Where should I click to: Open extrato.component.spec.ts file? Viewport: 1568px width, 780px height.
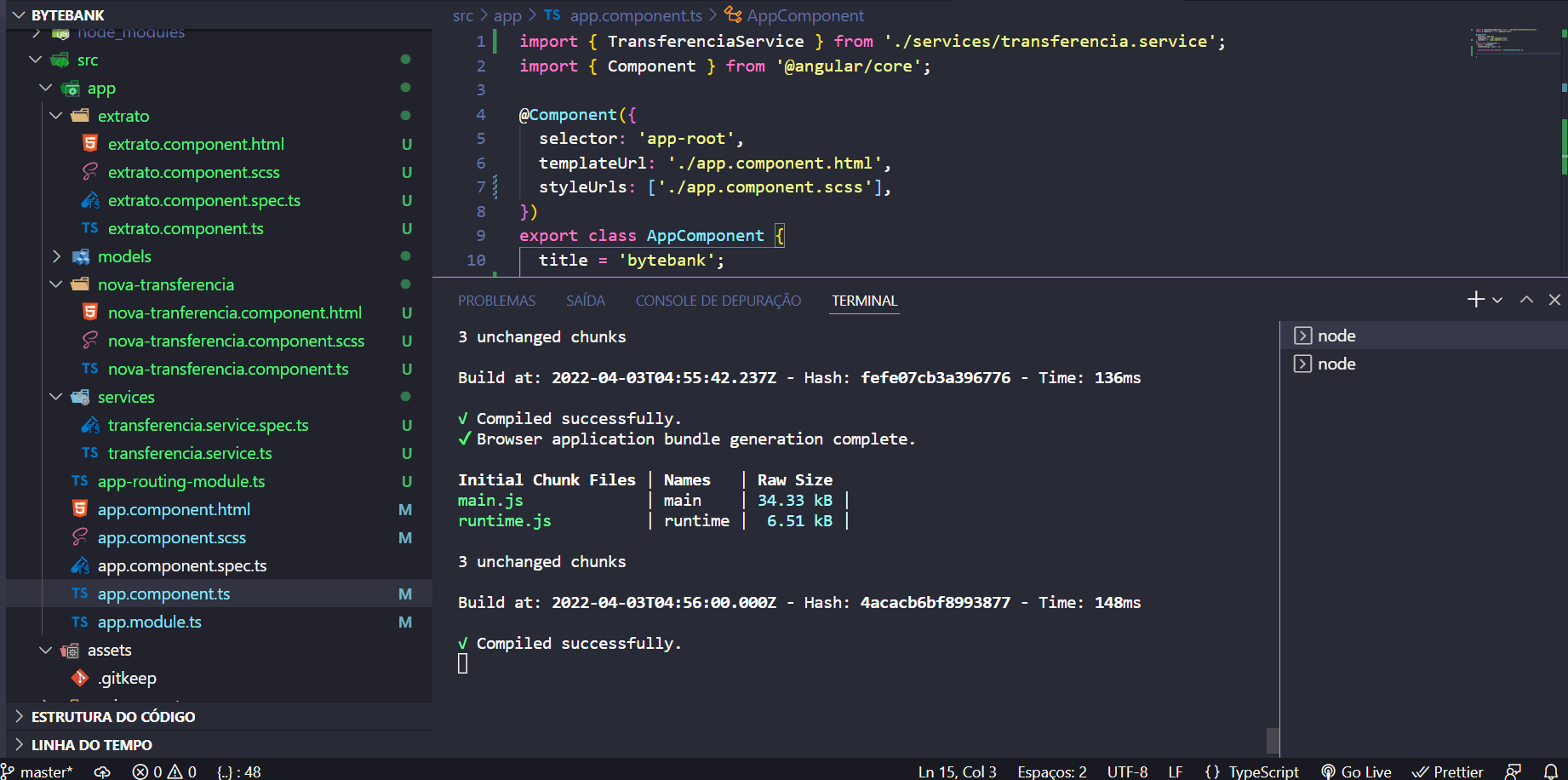[x=203, y=200]
